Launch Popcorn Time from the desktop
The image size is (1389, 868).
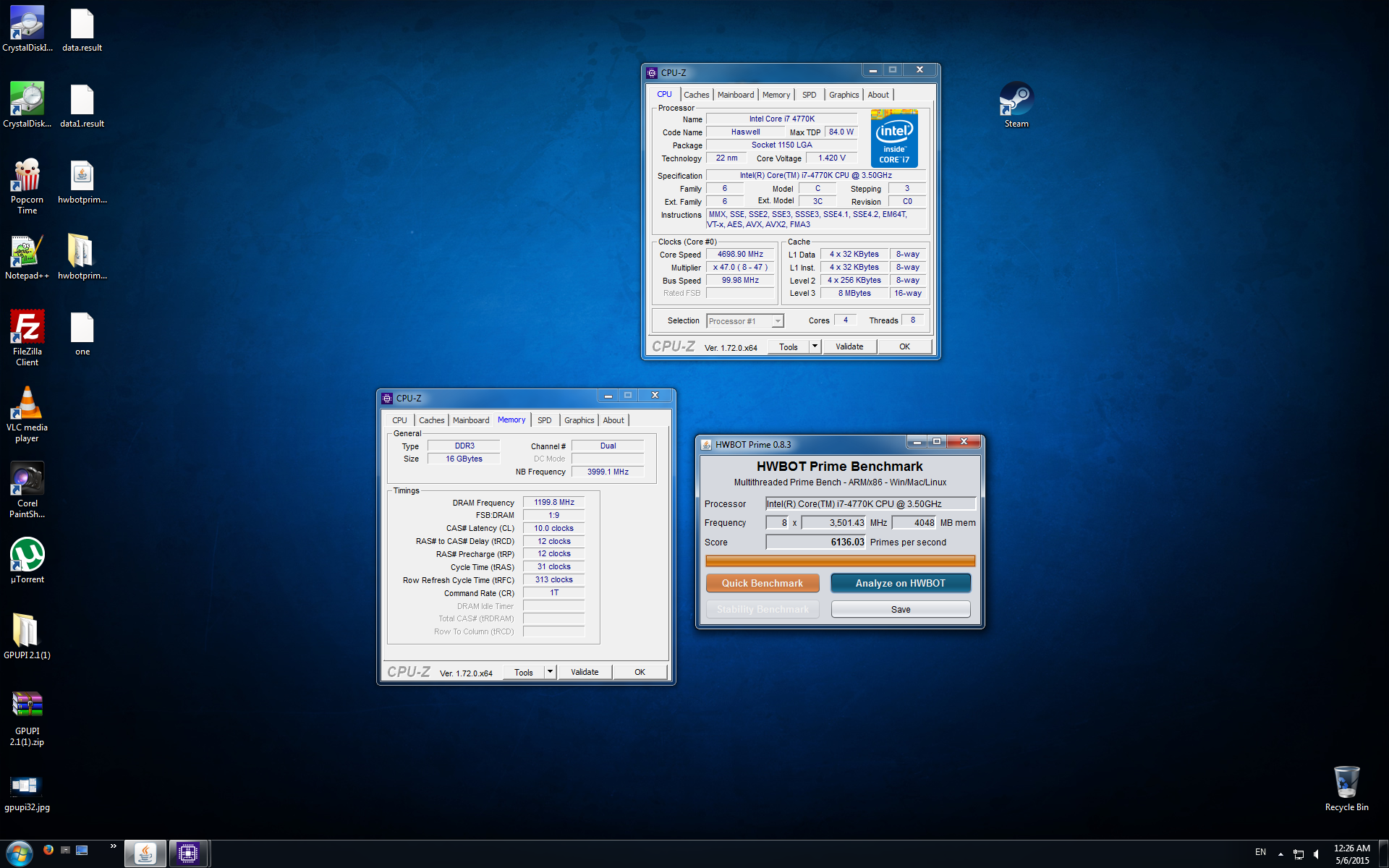pyautogui.click(x=27, y=186)
